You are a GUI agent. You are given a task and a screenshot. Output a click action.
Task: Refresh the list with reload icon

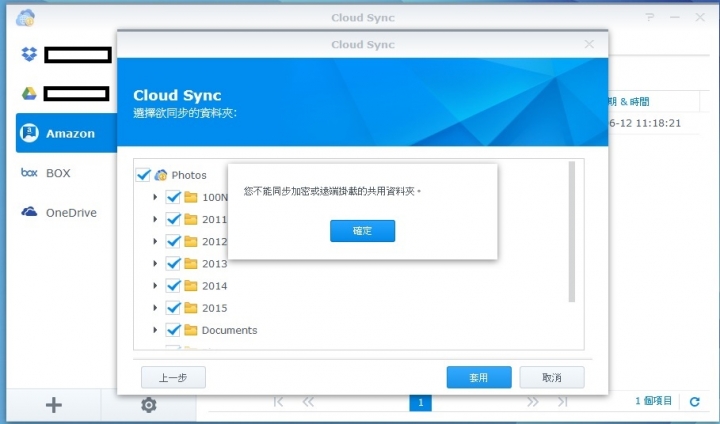(695, 402)
